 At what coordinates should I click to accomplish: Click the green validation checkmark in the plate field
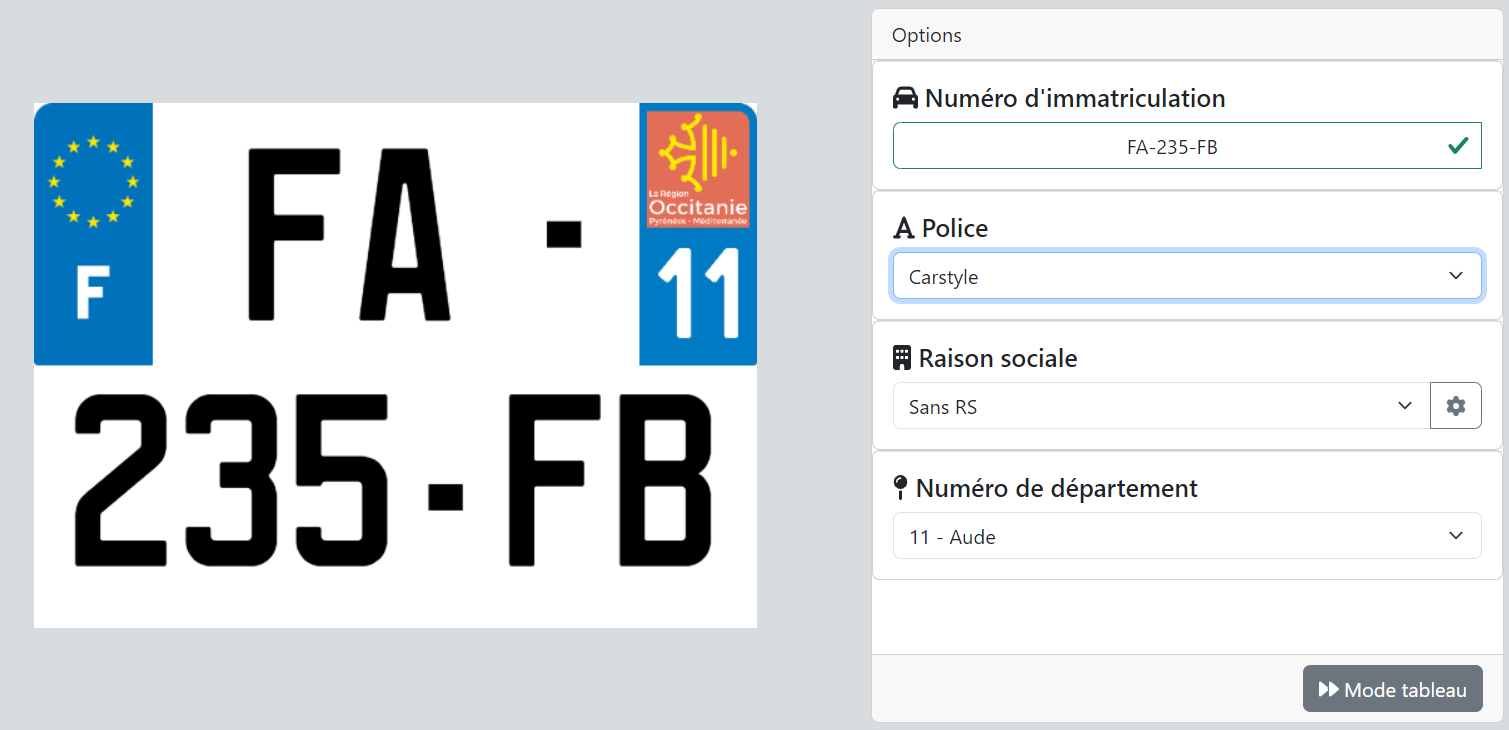1458,146
